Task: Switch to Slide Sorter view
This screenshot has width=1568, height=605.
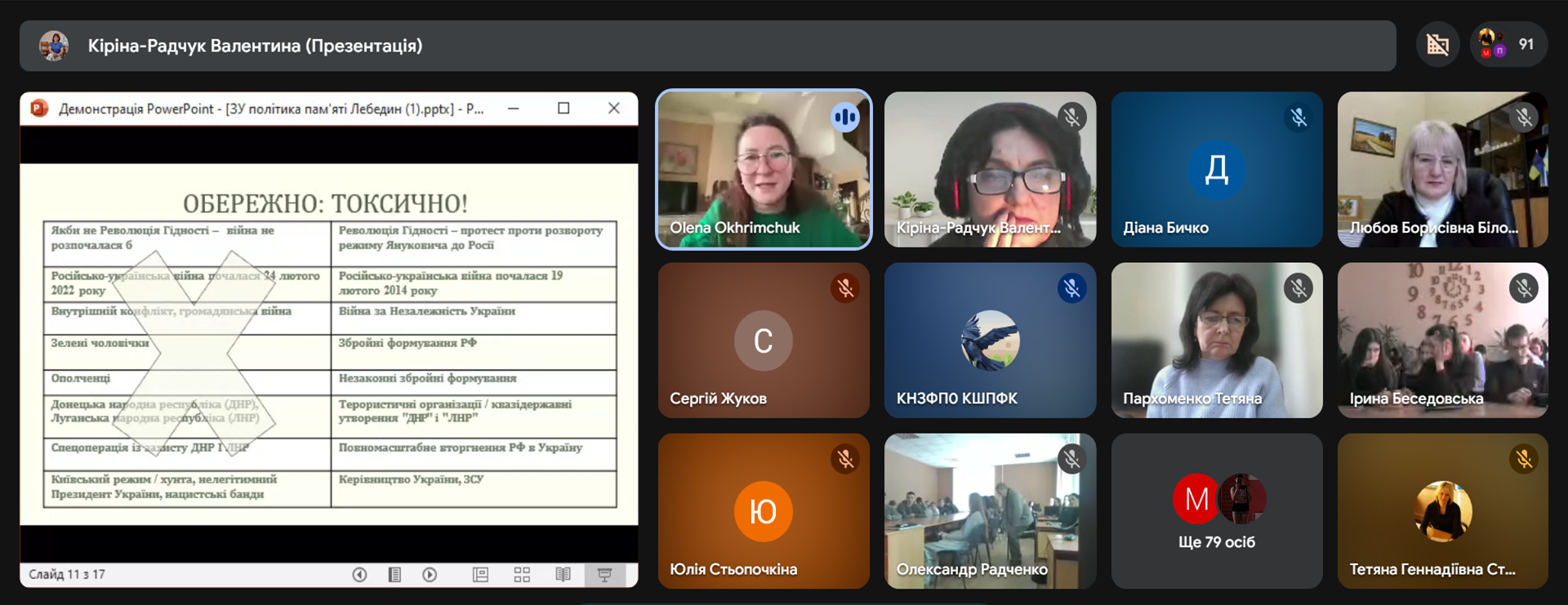Action: (x=522, y=575)
